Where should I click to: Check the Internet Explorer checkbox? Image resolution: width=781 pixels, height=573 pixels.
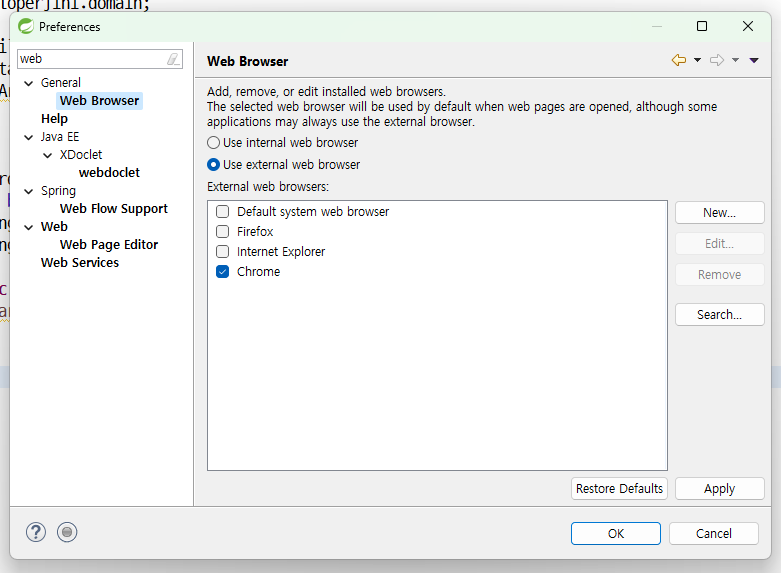click(223, 252)
